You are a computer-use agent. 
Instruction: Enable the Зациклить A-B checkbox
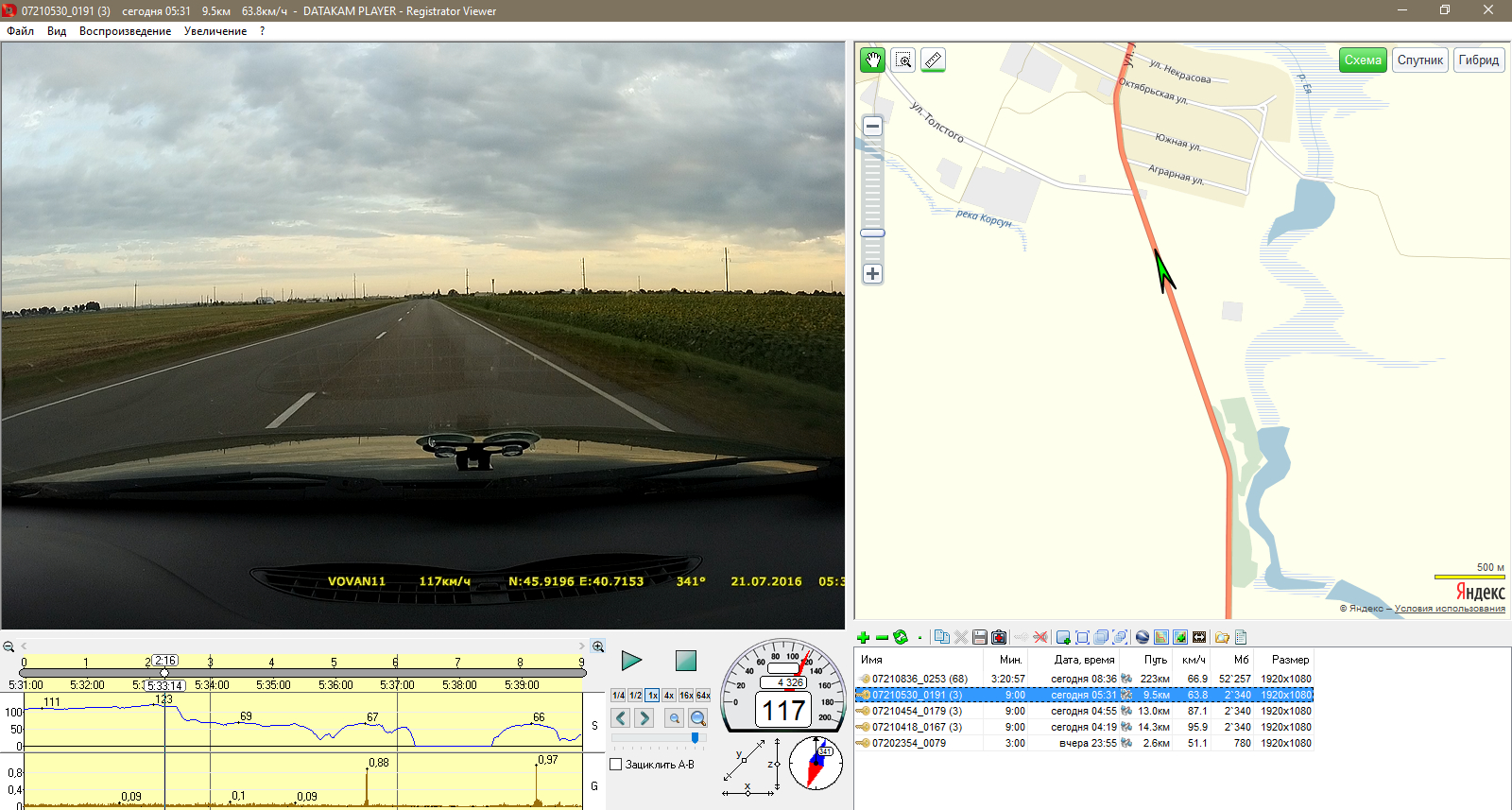click(x=616, y=765)
